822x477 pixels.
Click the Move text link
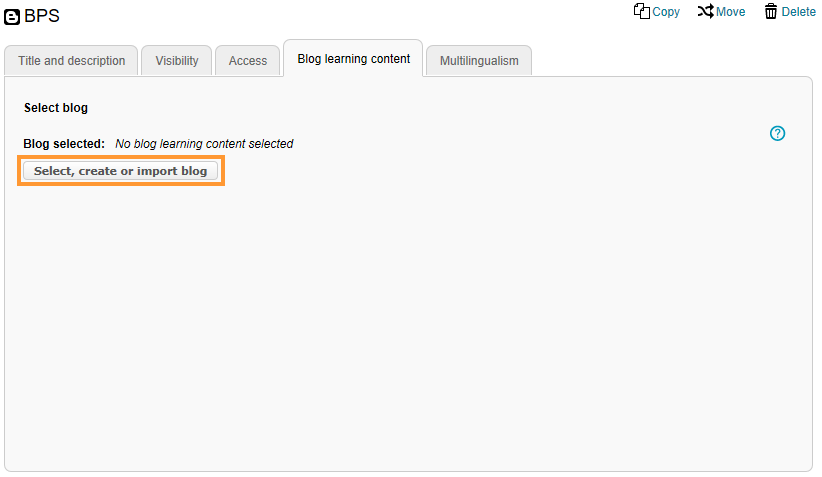(730, 12)
